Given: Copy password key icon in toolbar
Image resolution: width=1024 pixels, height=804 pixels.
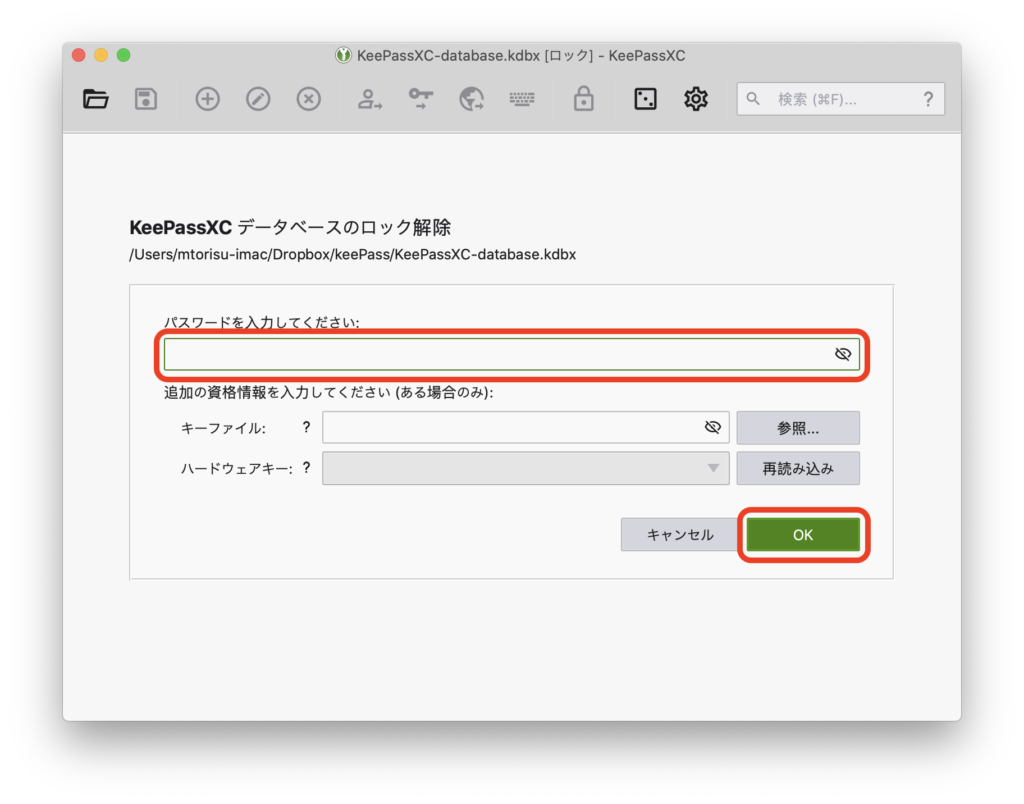Looking at the screenshot, I should click(421, 99).
